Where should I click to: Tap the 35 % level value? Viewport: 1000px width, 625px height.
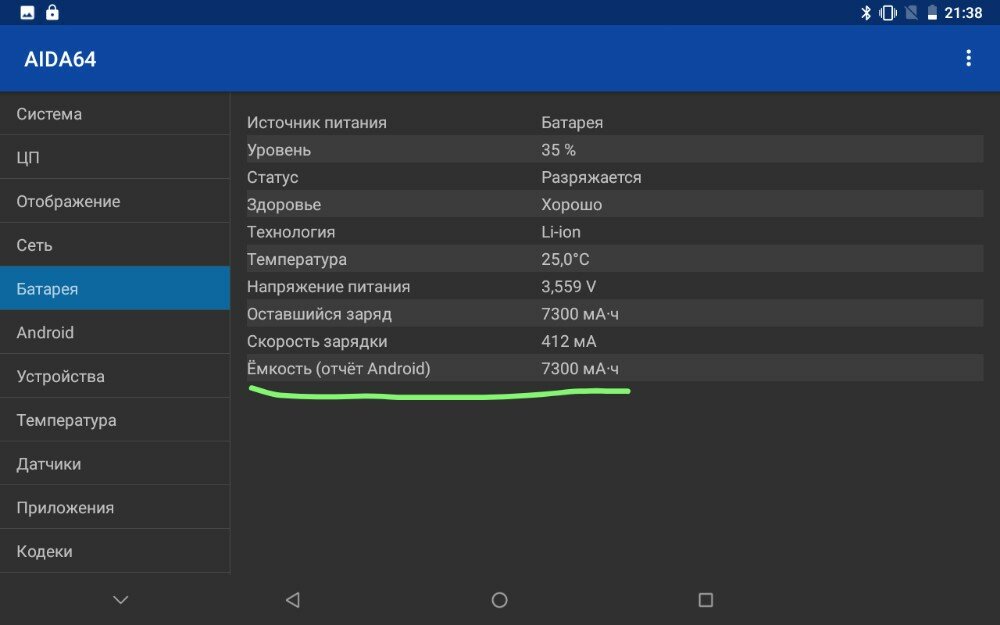click(558, 150)
